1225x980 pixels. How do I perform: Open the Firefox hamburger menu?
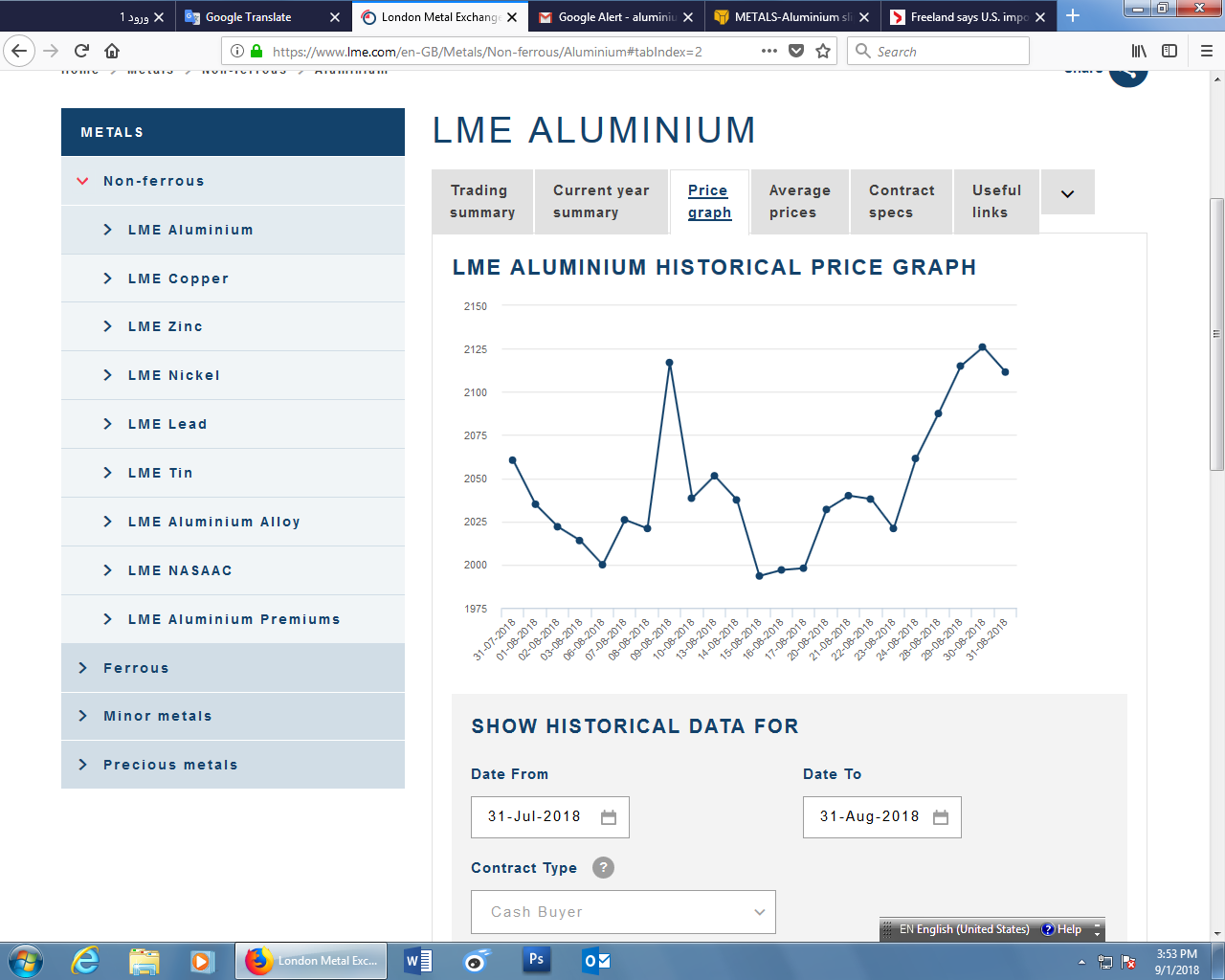tap(1206, 51)
